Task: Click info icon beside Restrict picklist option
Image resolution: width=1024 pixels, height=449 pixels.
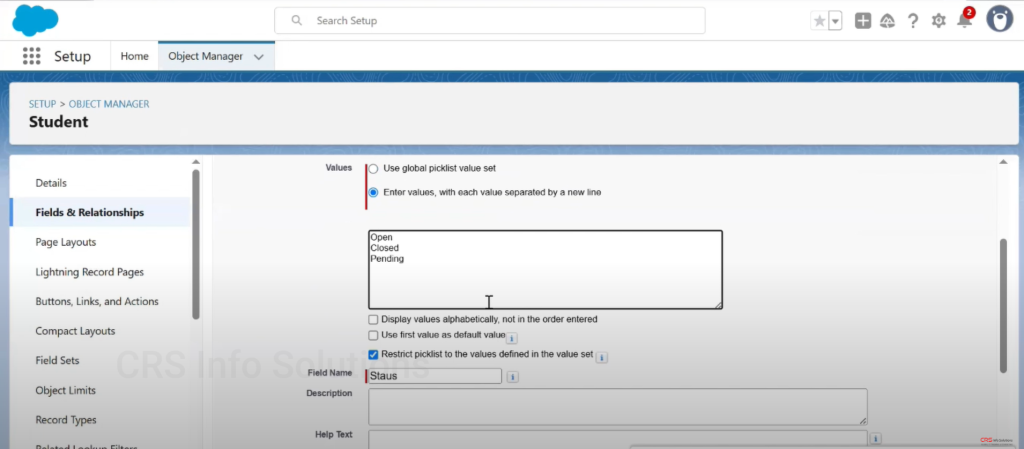Action: coord(601,358)
